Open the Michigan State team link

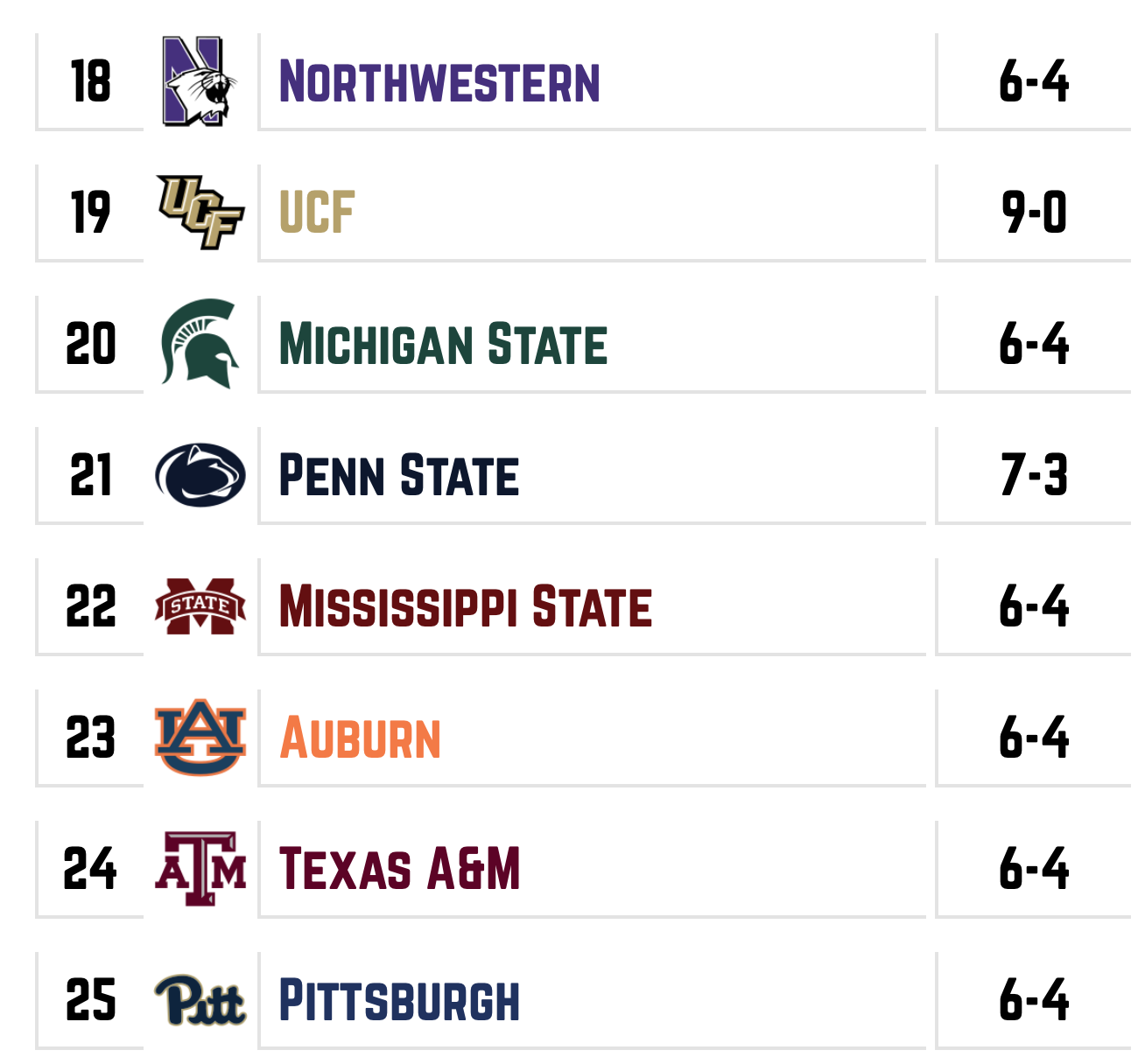(442, 344)
